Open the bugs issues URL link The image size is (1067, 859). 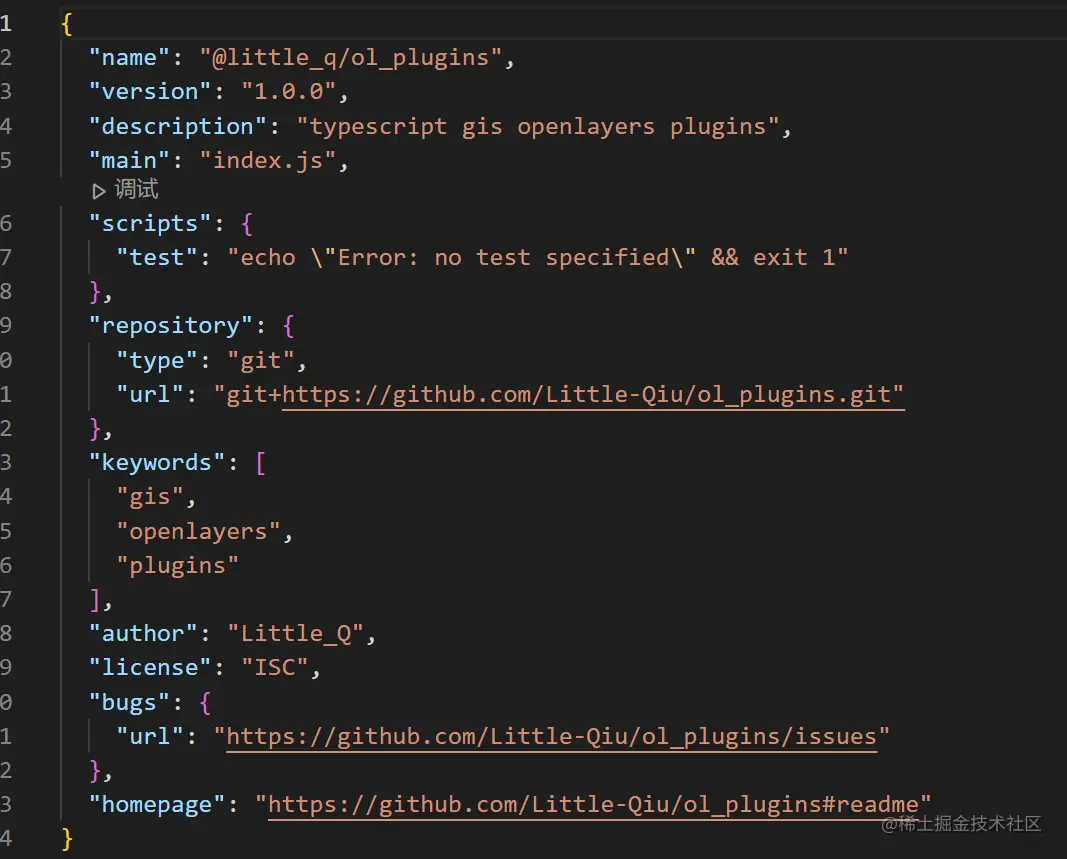[x=551, y=737]
